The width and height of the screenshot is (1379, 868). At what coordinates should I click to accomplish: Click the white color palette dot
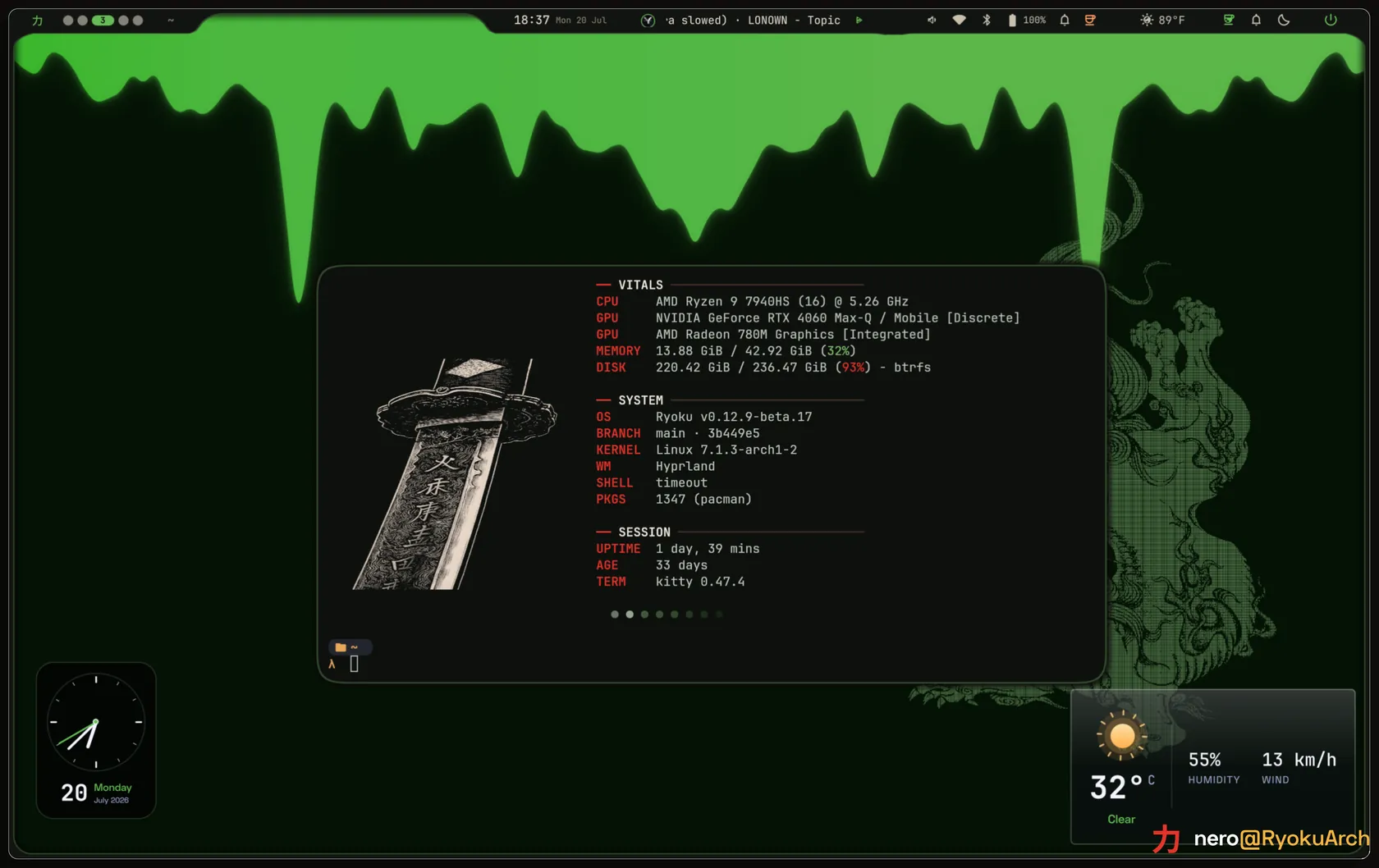point(630,614)
